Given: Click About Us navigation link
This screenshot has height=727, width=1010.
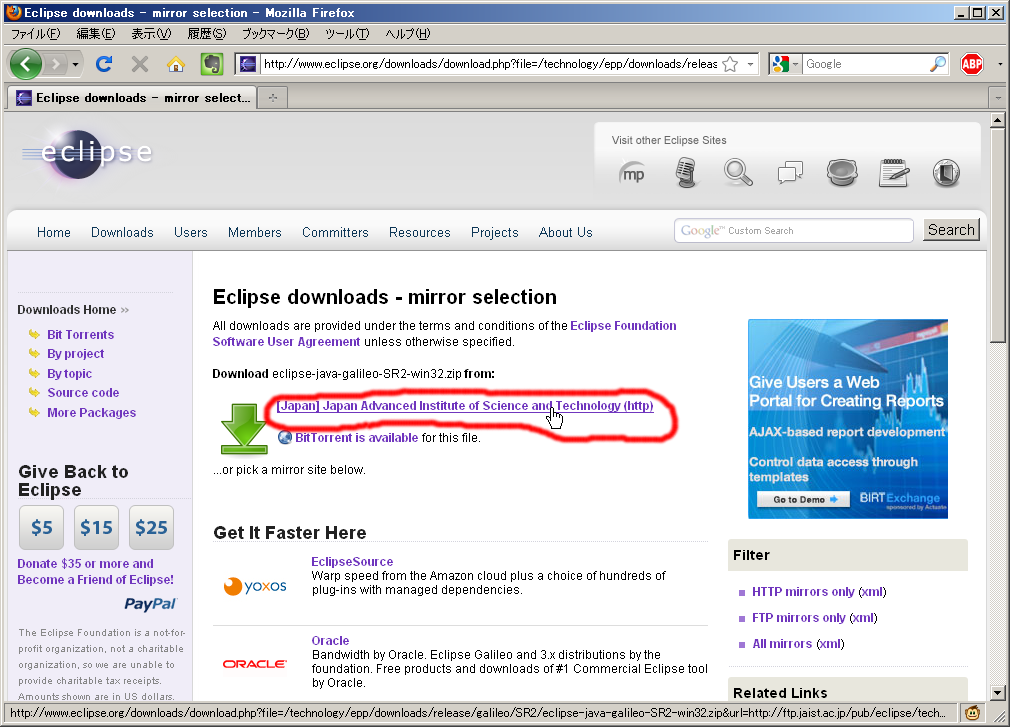Looking at the screenshot, I should (566, 232).
